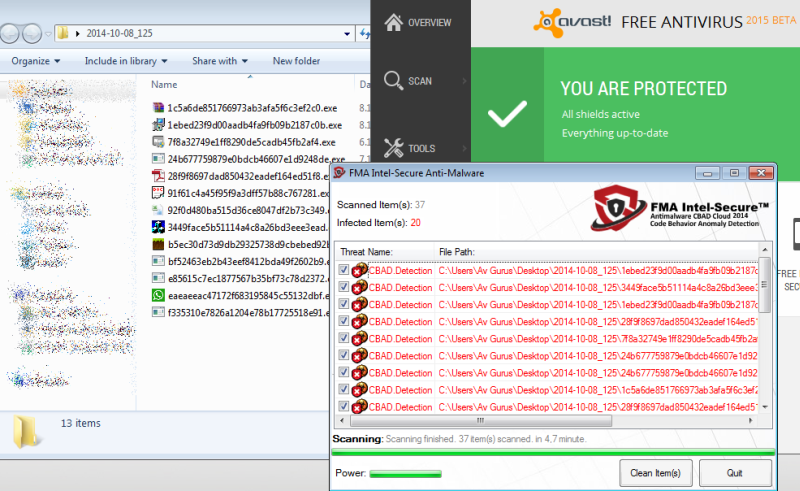
Task: Click the 2014-10-08_125 address bar path
Action: click(119, 34)
